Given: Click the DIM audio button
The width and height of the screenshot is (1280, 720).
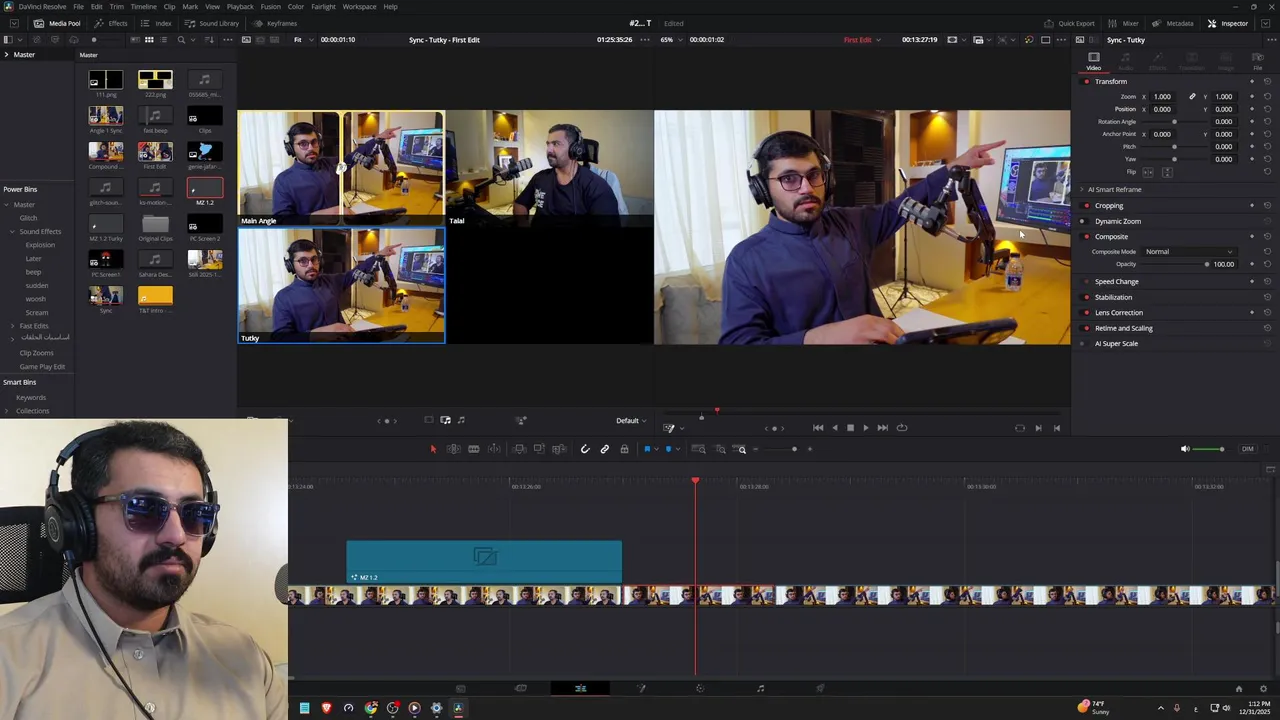Looking at the screenshot, I should 1247,449.
